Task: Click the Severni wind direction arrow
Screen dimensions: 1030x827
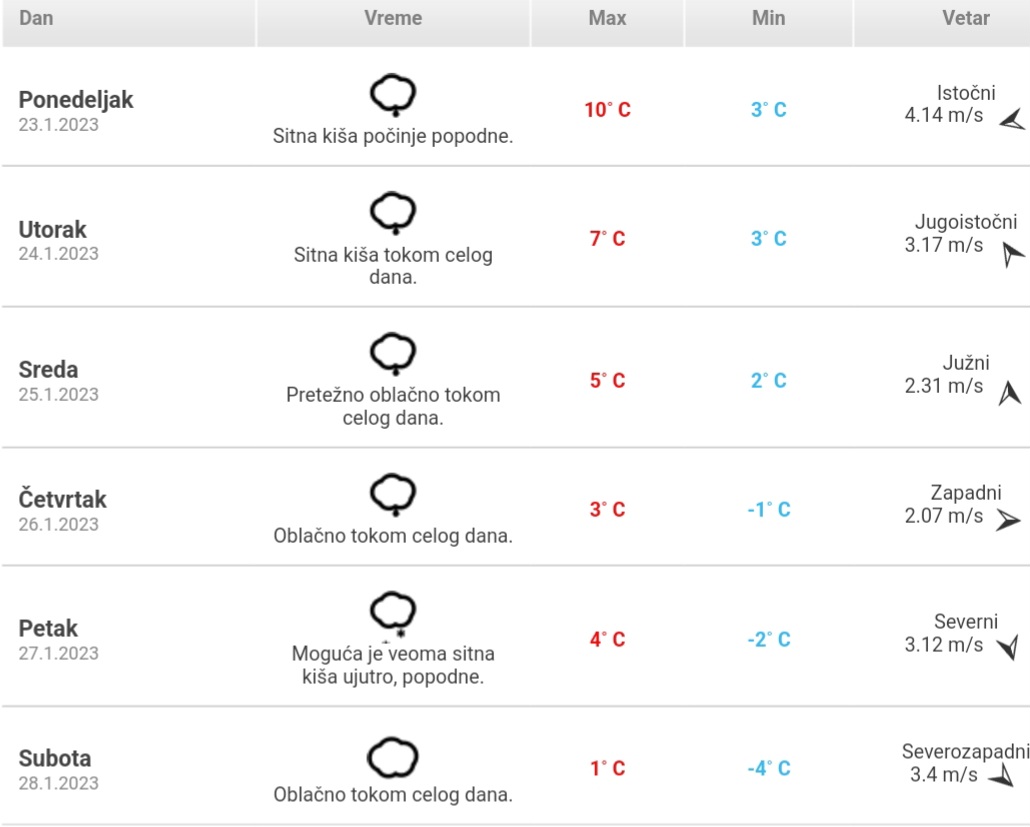Action: pos(1008,647)
